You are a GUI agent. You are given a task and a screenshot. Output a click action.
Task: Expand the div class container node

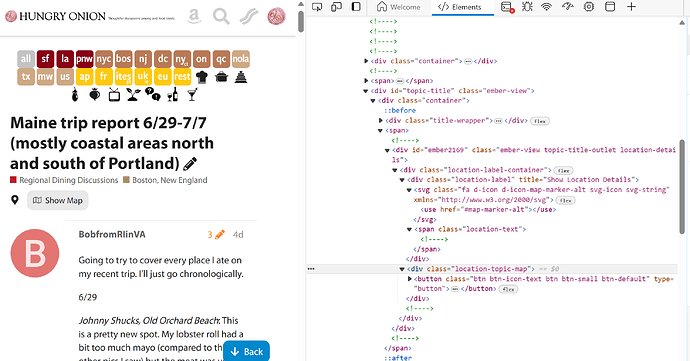[x=366, y=61]
